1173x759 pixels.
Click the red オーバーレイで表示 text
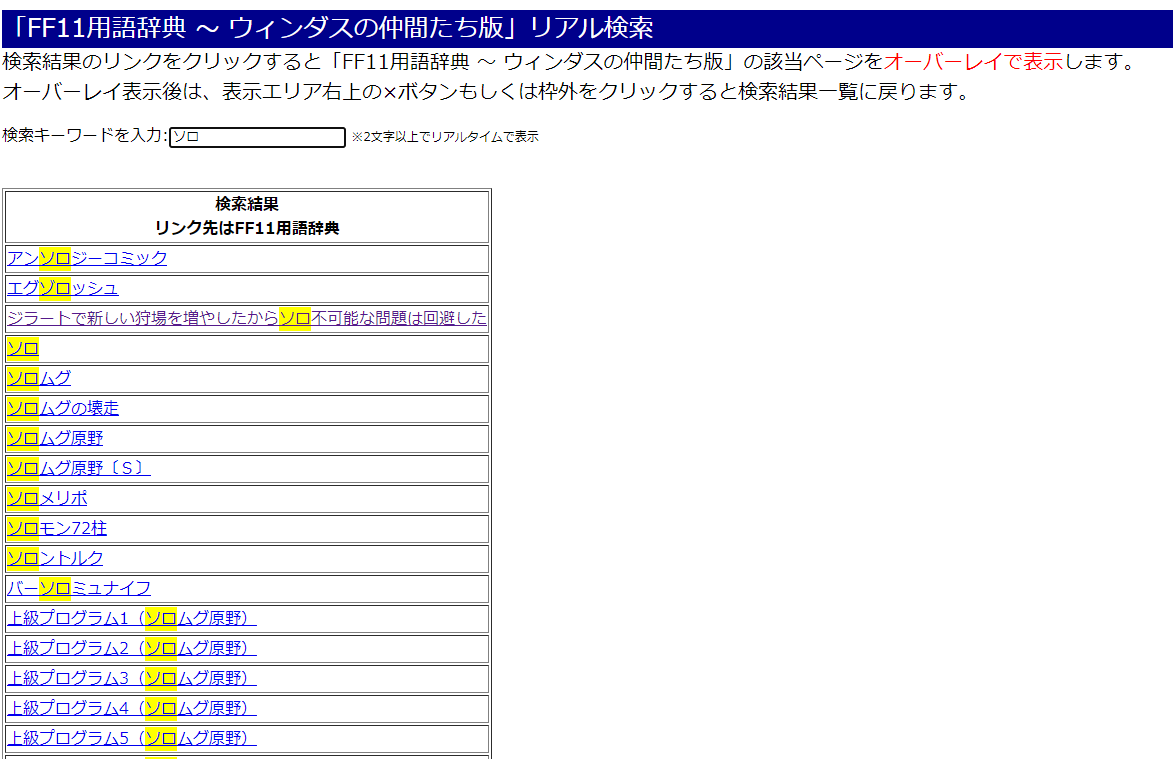coord(973,61)
